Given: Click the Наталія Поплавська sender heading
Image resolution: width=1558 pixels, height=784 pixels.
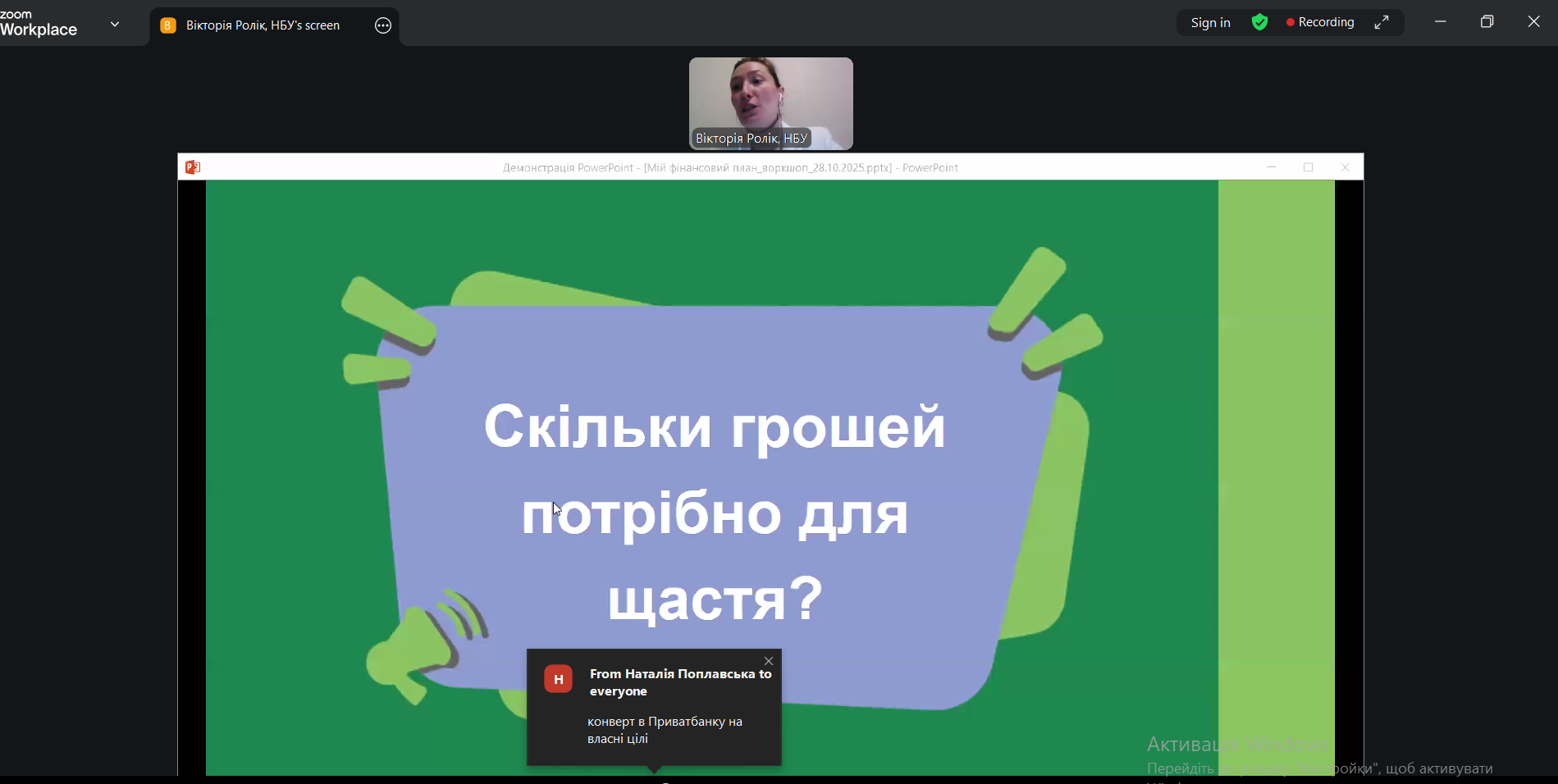Looking at the screenshot, I should [x=680, y=682].
